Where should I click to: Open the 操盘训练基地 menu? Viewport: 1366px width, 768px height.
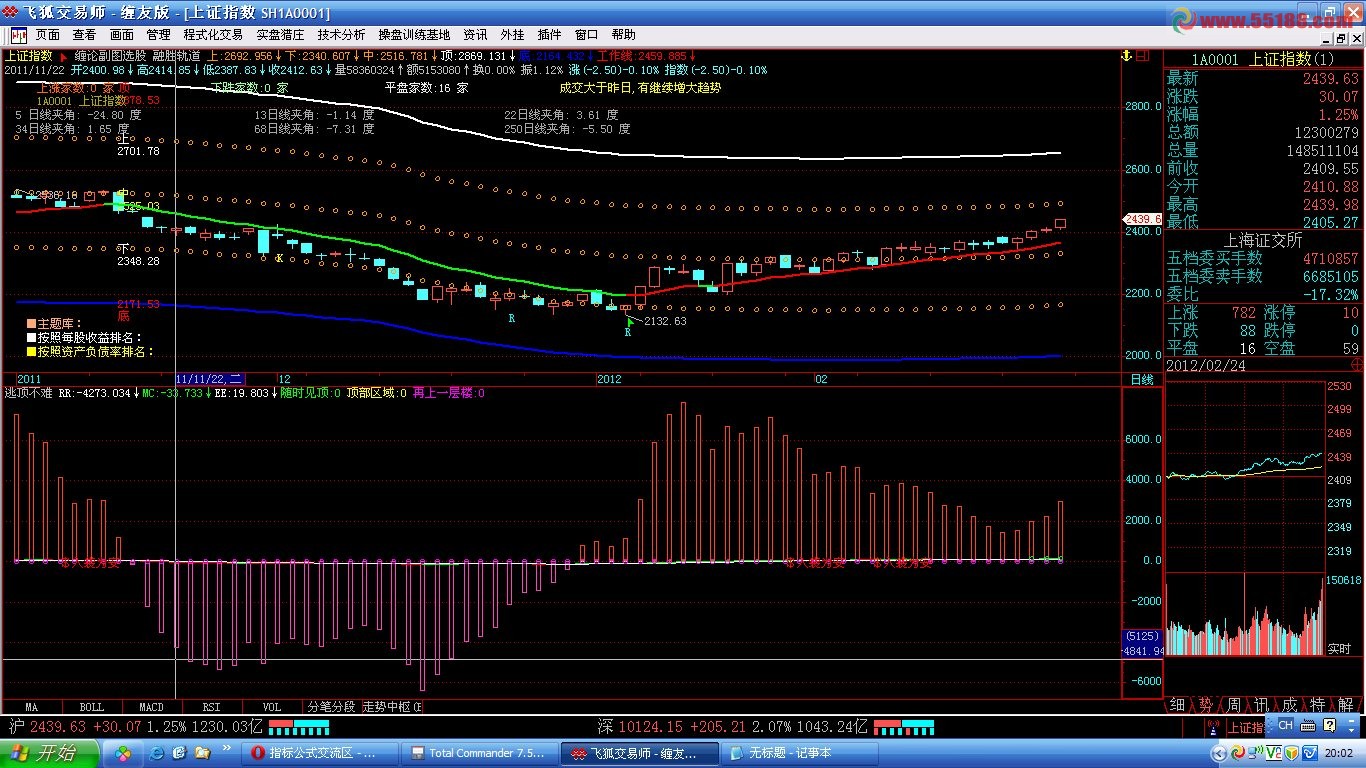tap(414, 35)
